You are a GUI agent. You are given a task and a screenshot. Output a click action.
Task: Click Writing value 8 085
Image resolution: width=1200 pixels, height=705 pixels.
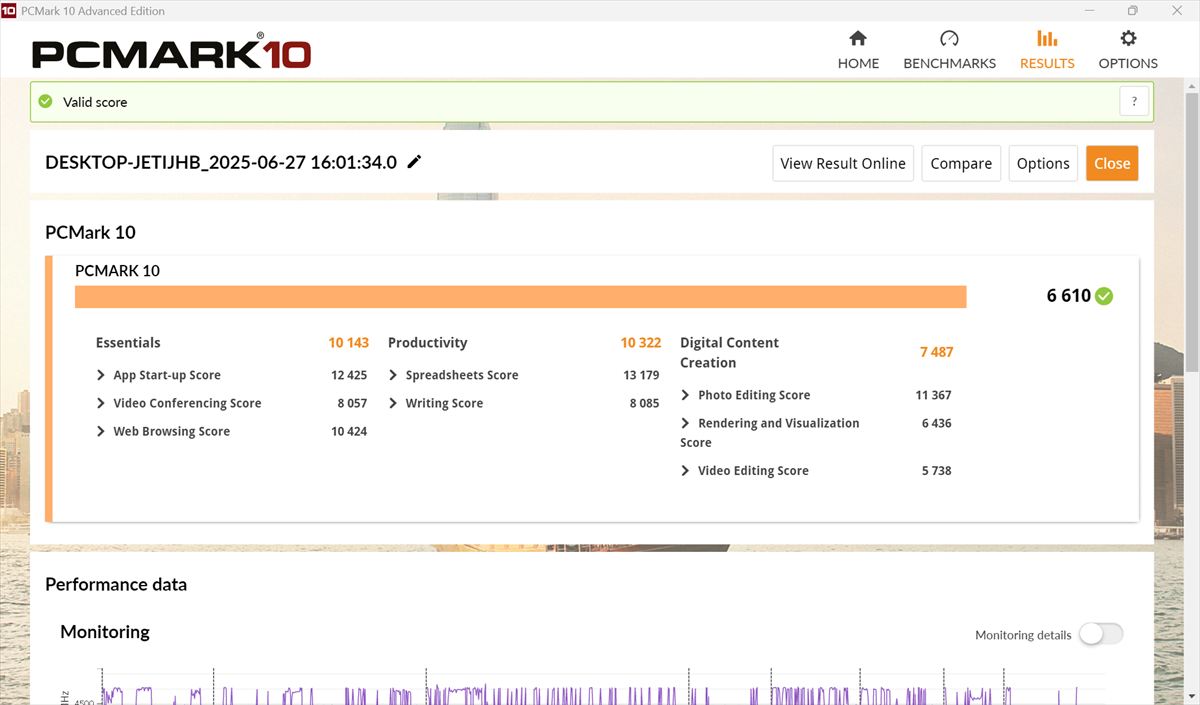pos(644,403)
